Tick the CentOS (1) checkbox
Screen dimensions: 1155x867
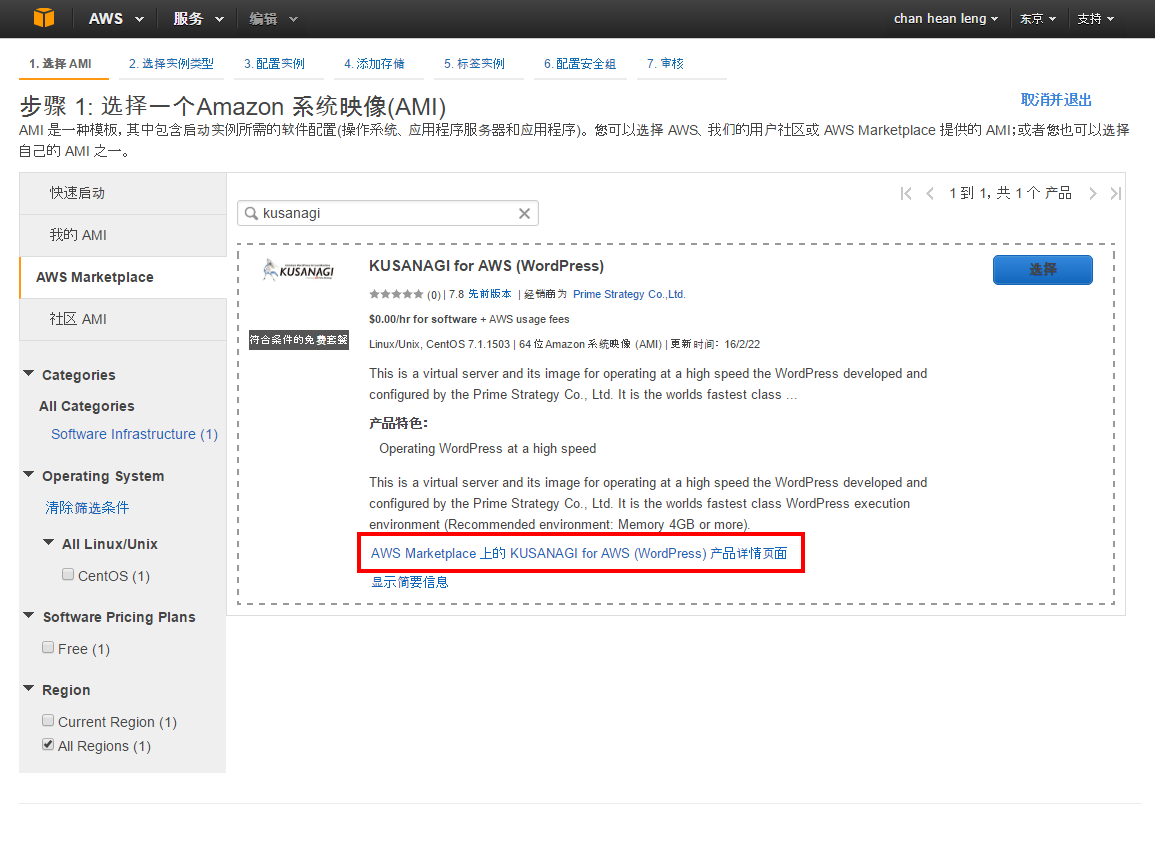pos(68,574)
